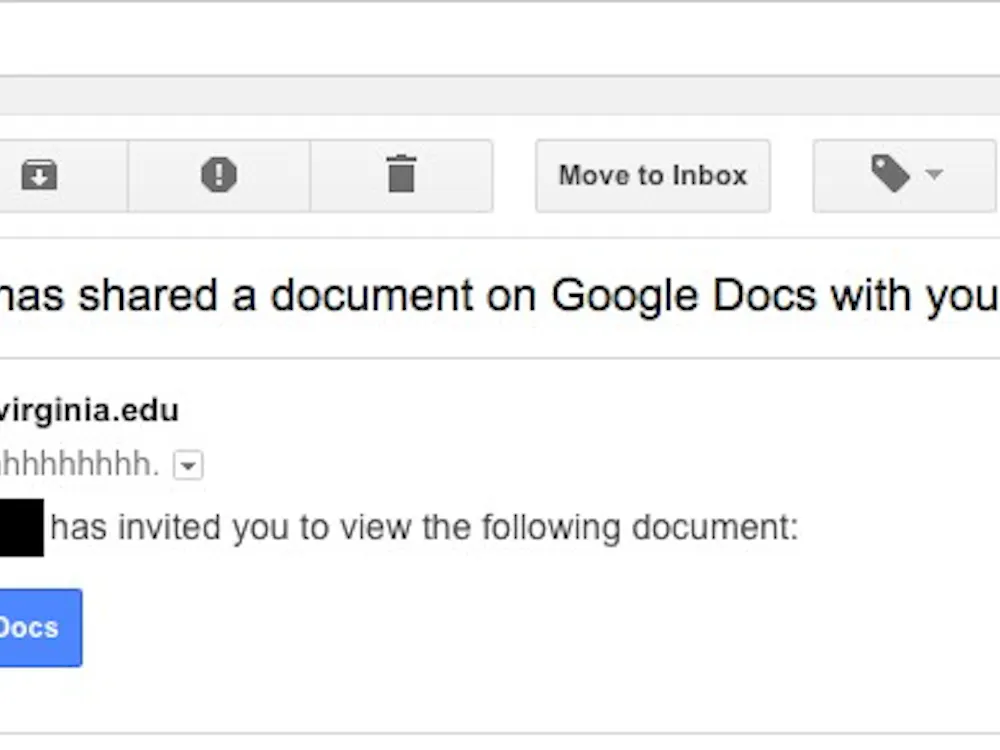The height and width of the screenshot is (750, 1000).
Task: Delete the email with the trash icon
Action: [401, 176]
